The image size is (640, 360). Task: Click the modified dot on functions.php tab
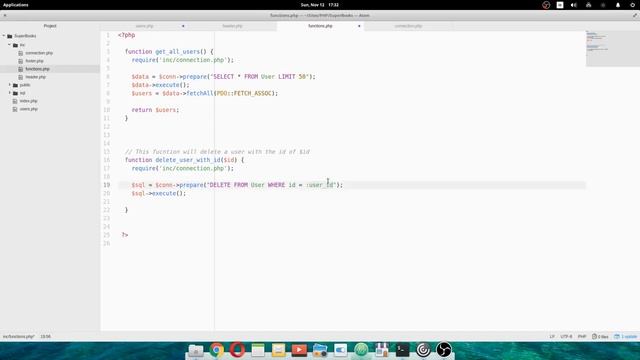coord(359,26)
